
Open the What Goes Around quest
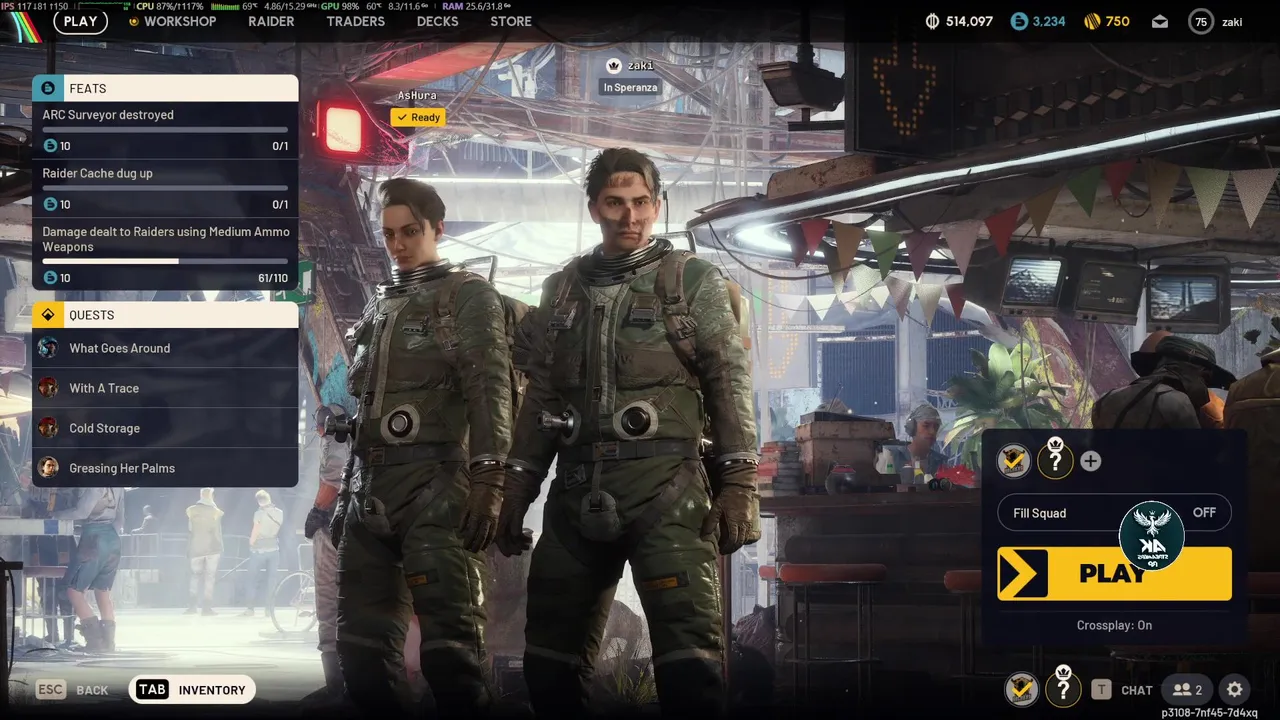click(x=165, y=348)
